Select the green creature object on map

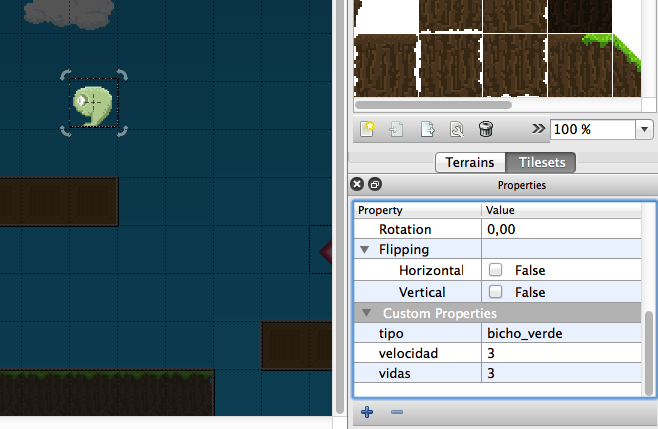(93, 105)
